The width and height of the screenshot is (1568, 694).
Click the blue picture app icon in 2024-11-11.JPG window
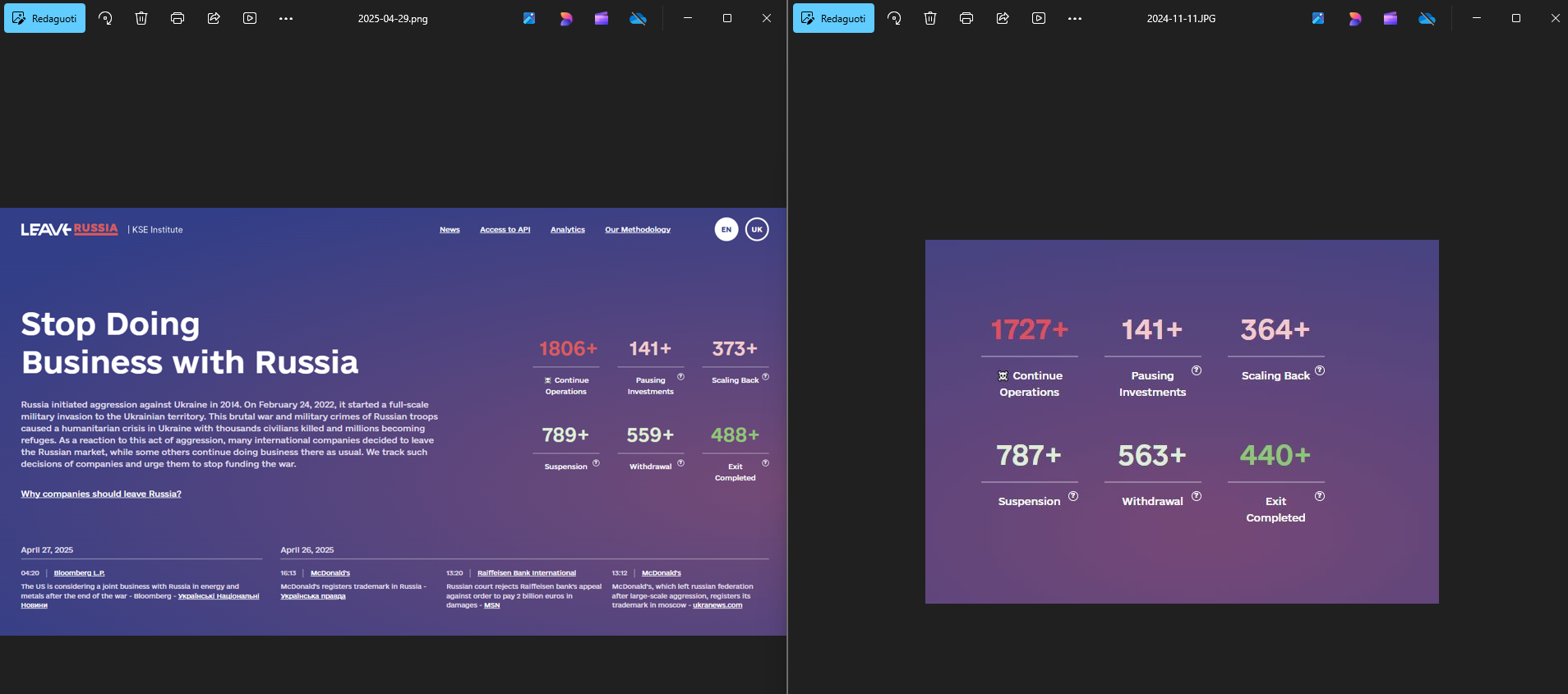point(1318,18)
